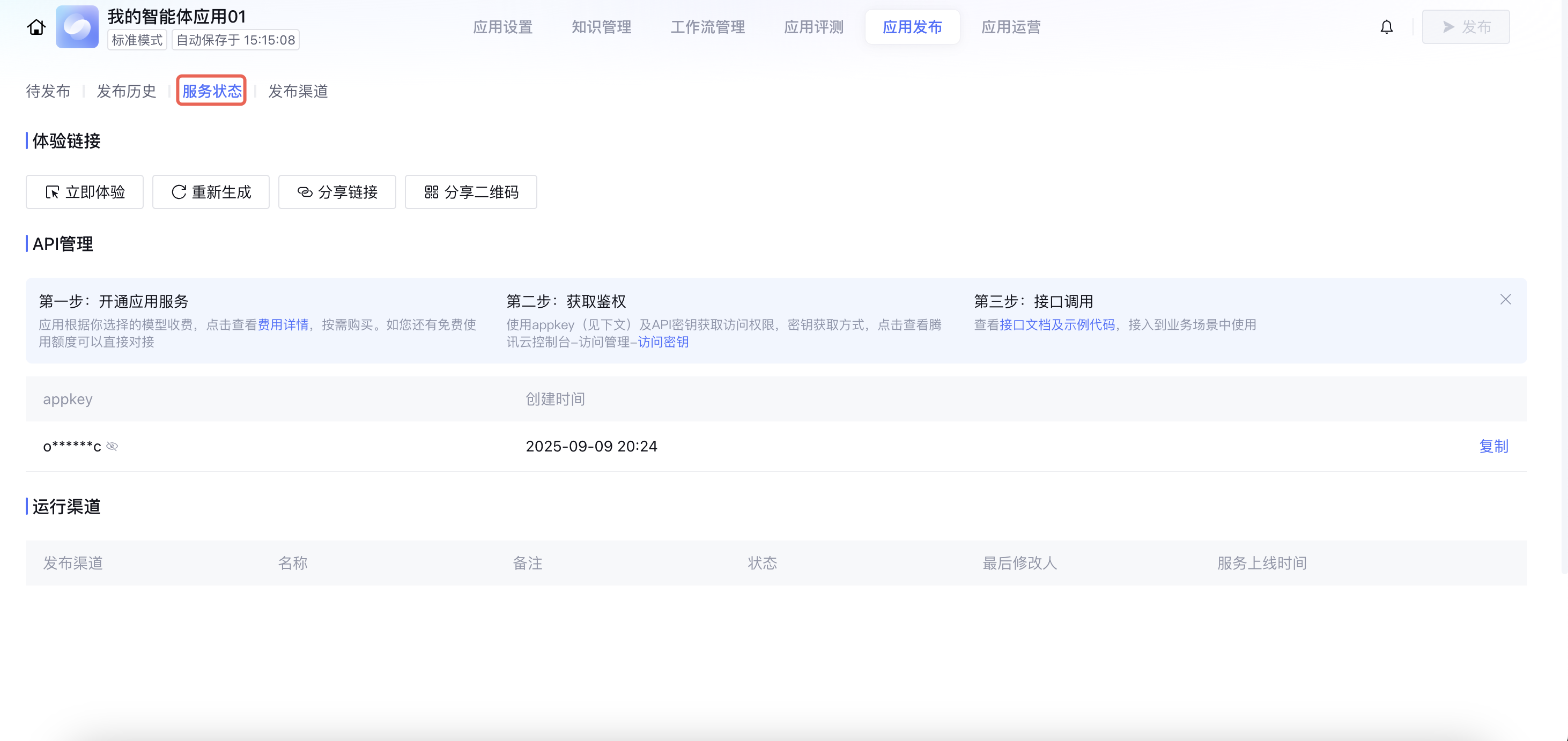
Task: Copy the appkey via 复制
Action: [1493, 447]
